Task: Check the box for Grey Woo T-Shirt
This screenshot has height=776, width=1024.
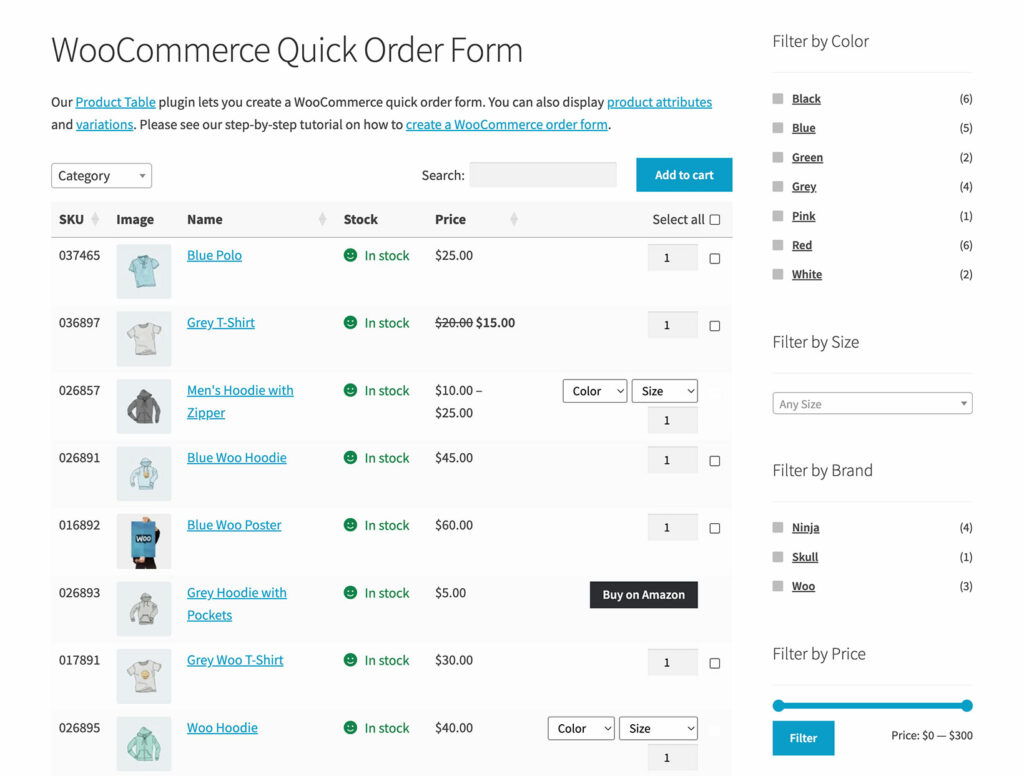Action: (x=715, y=664)
